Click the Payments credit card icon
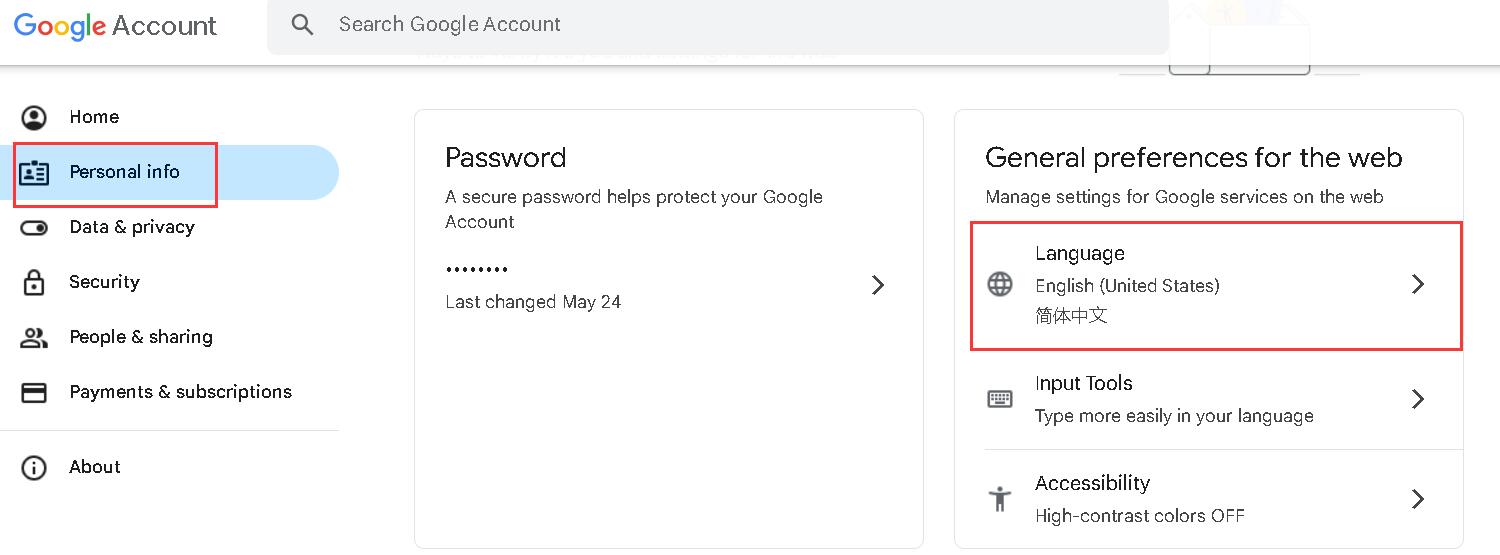Screen dimensions: 1500x555 pos(34,393)
